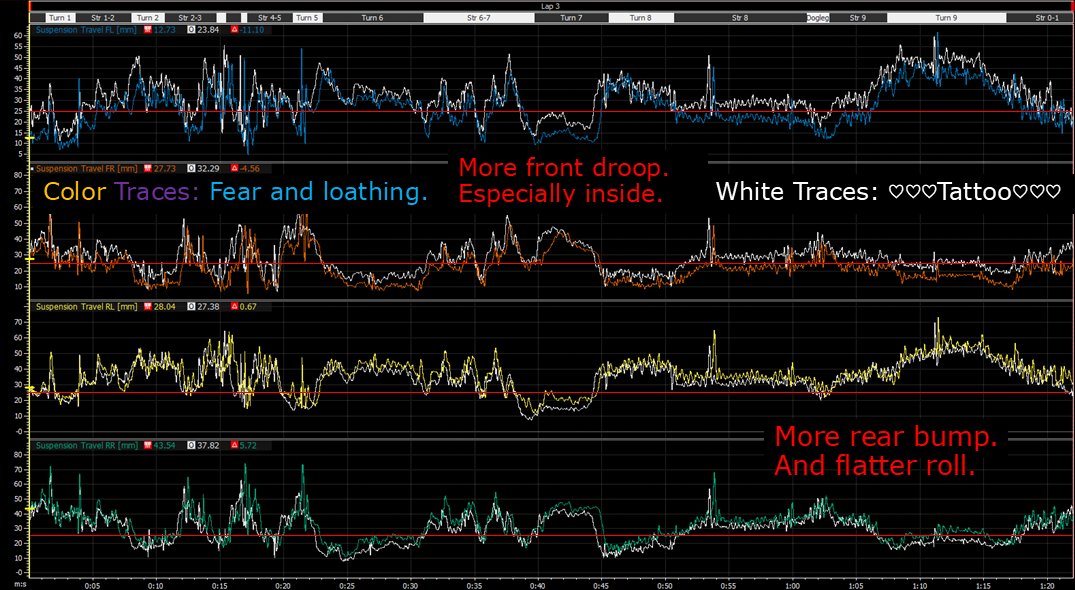This screenshot has height=590, width=1075.
Task: Click the RL main value 28.04
Action: click(x=165, y=307)
